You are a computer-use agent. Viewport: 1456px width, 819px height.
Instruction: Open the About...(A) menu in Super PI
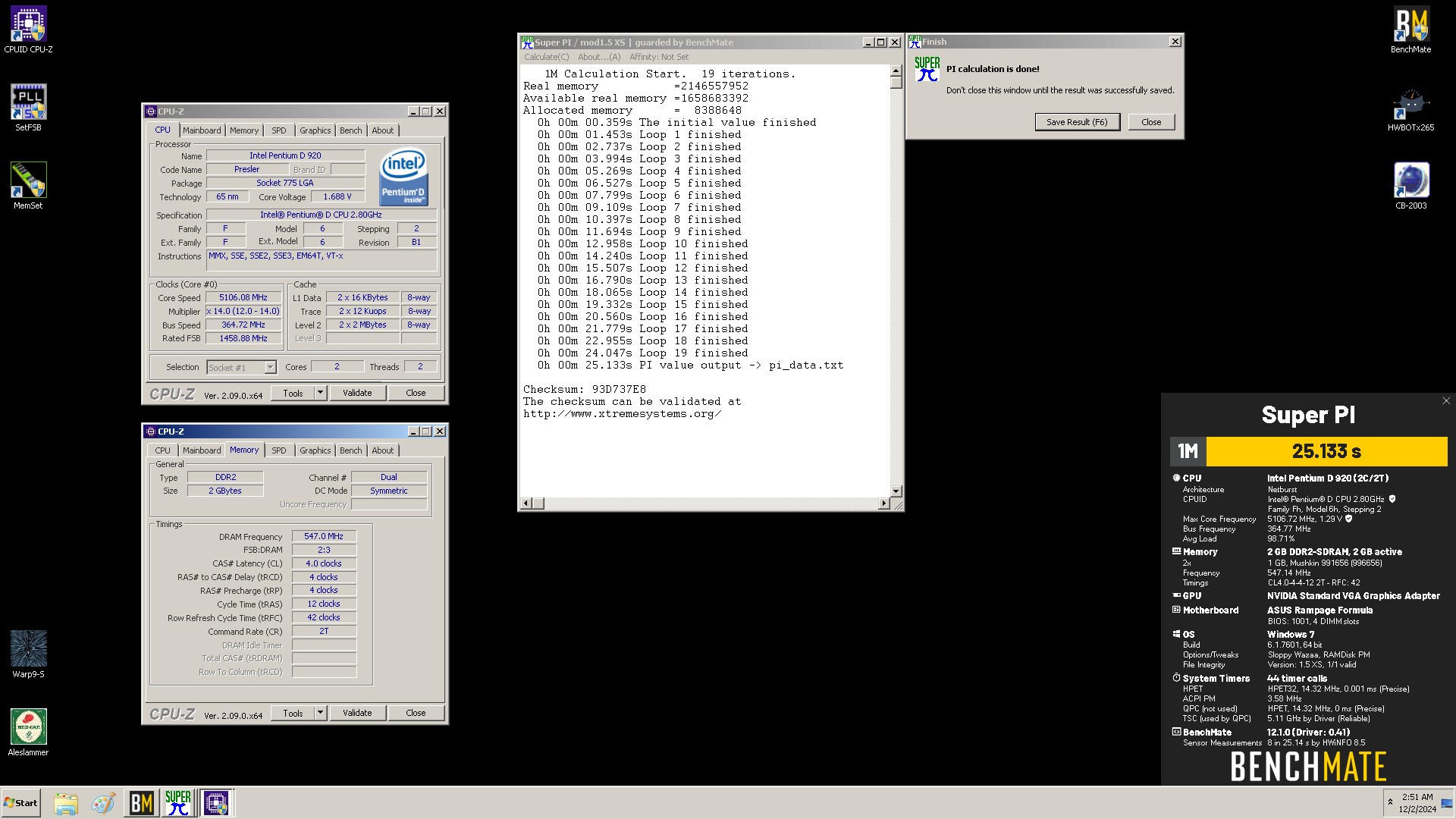pos(599,57)
